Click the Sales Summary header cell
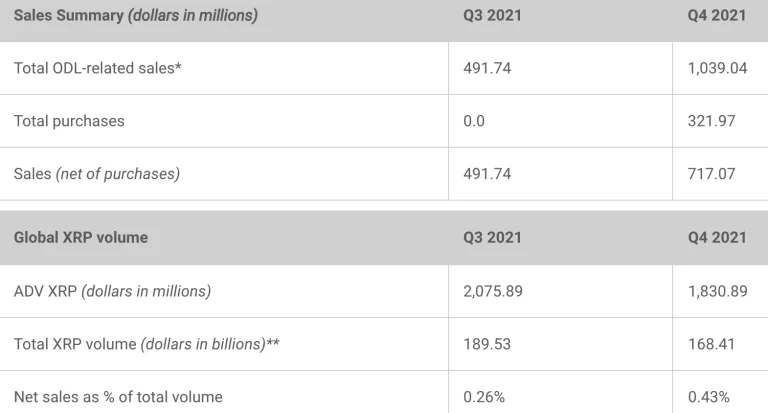Viewport: 768px width, 413px height. coord(135,16)
